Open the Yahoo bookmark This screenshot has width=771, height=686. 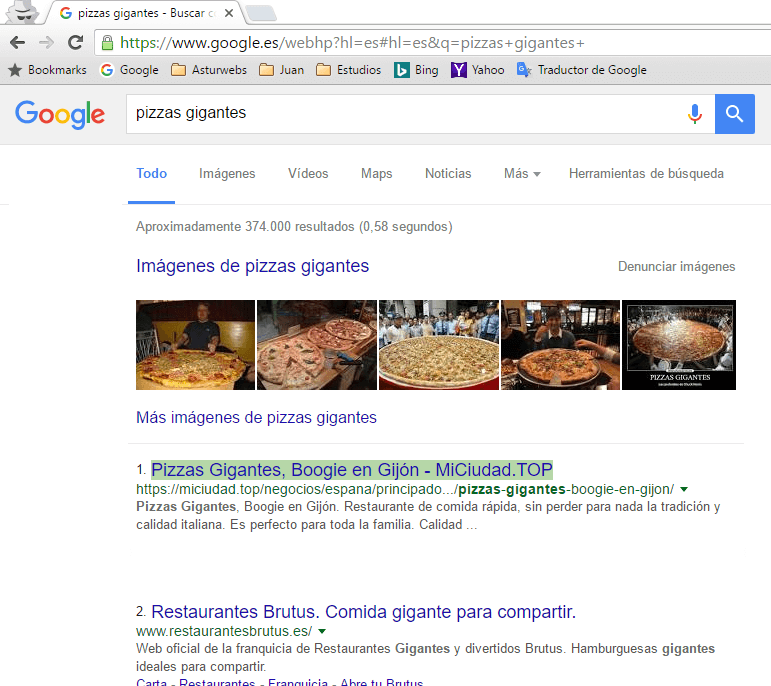(477, 70)
